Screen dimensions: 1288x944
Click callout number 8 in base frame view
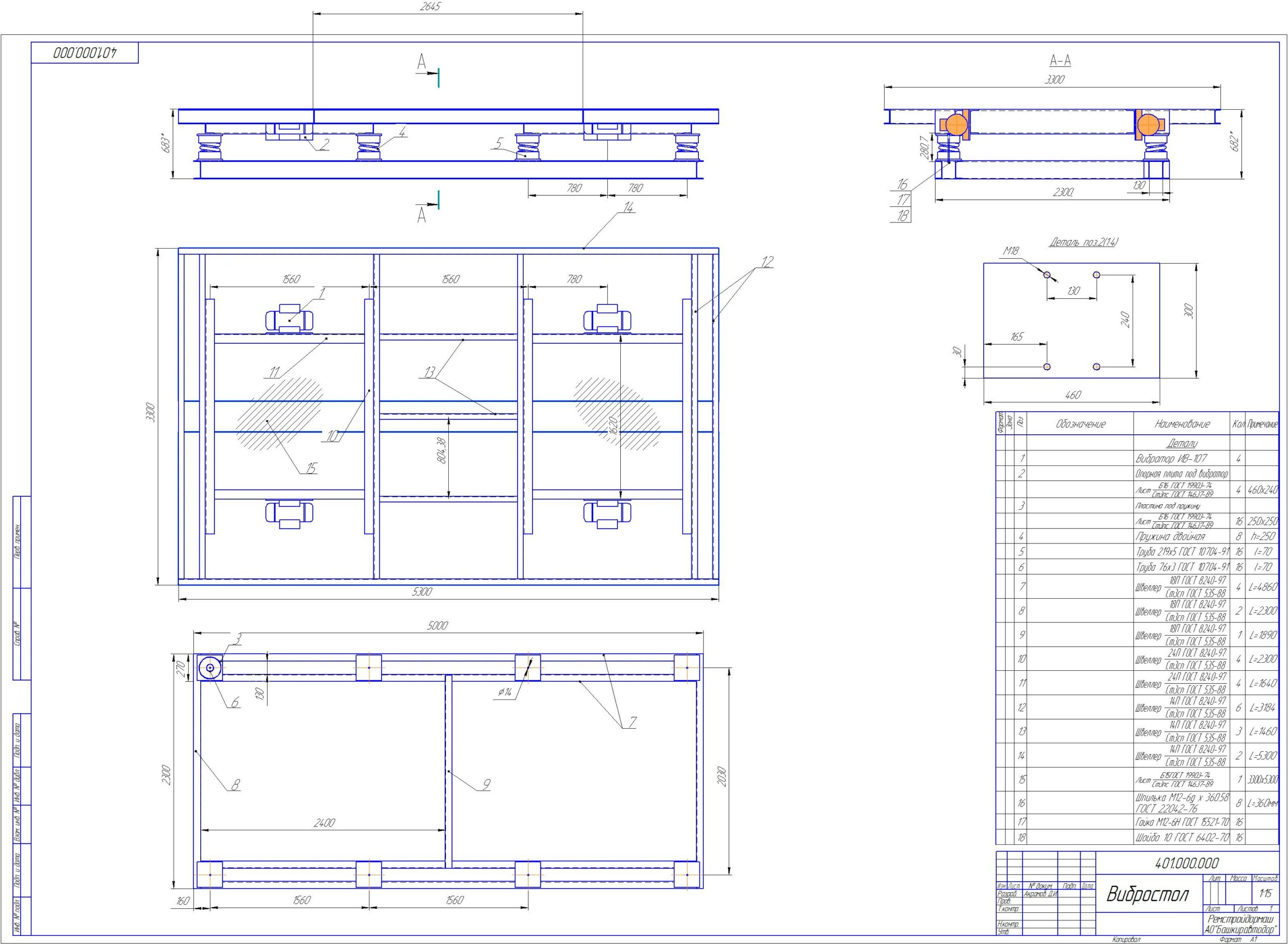pyautogui.click(x=235, y=785)
